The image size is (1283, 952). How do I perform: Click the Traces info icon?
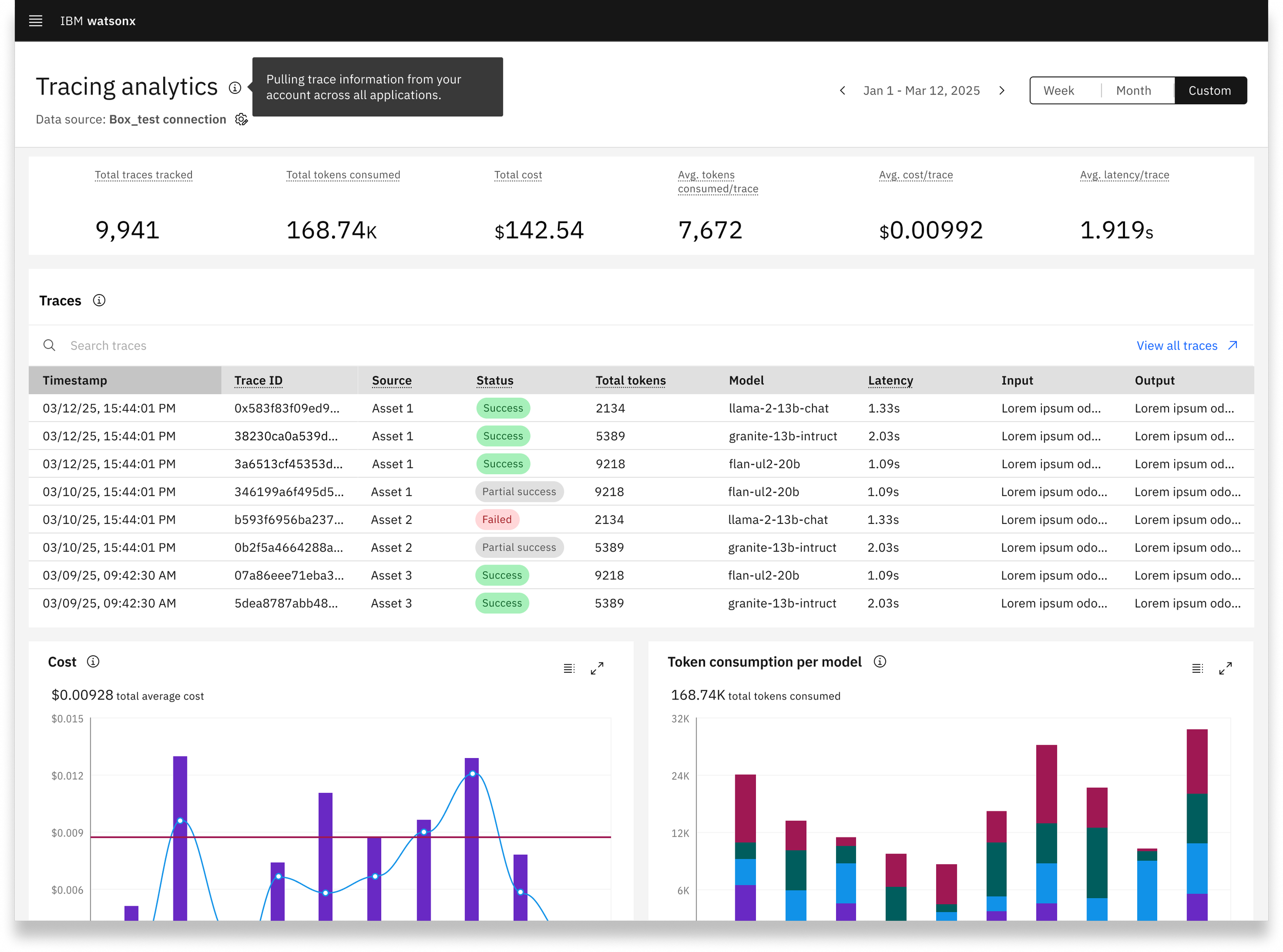click(99, 301)
